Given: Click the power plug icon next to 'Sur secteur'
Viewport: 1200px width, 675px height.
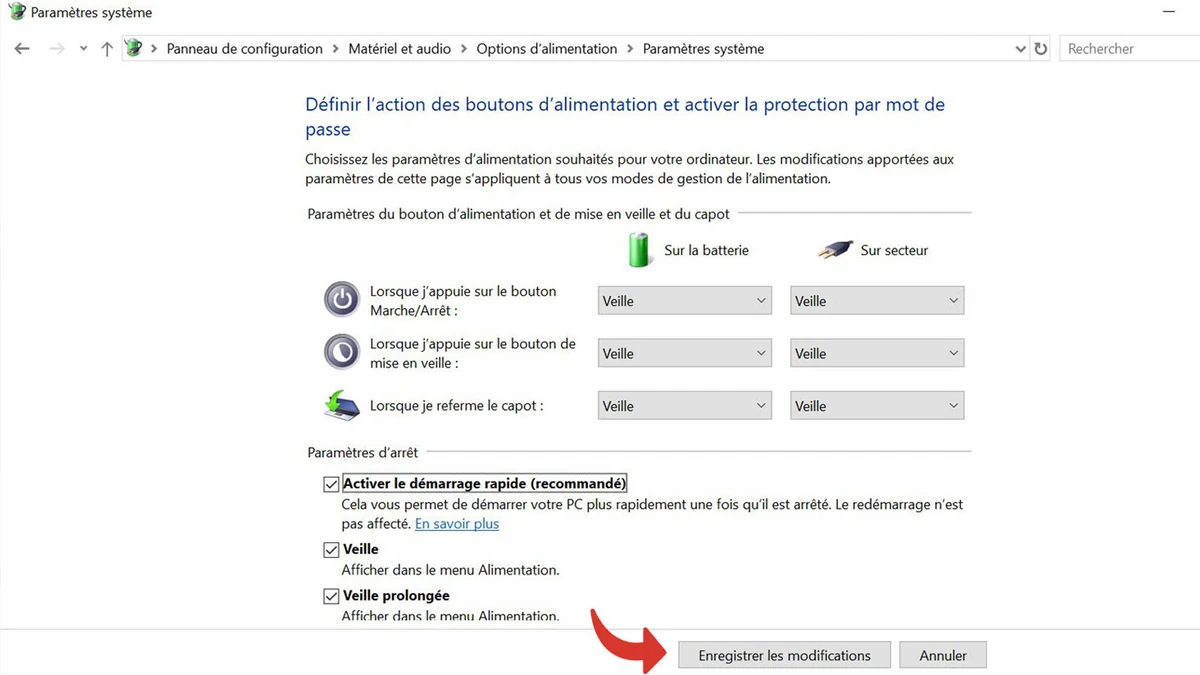Looking at the screenshot, I should [x=834, y=250].
